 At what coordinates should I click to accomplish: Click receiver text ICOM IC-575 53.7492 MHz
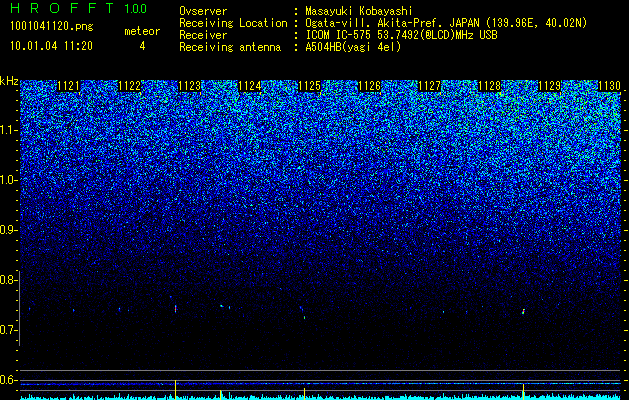(401, 35)
